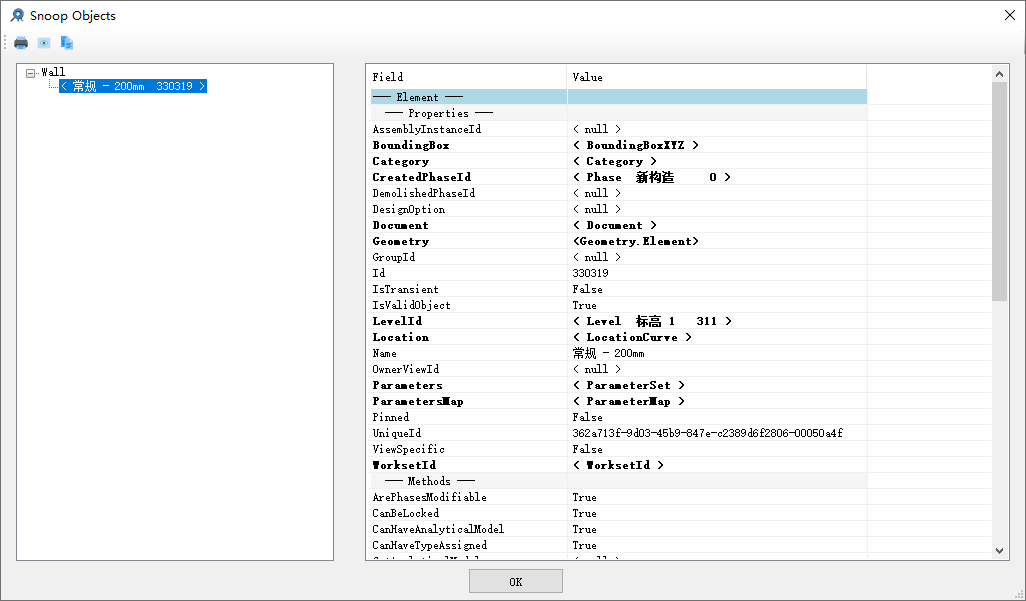Select the ArePhasesModifiable field
Viewport: 1026px width, 601px height.
coord(429,498)
